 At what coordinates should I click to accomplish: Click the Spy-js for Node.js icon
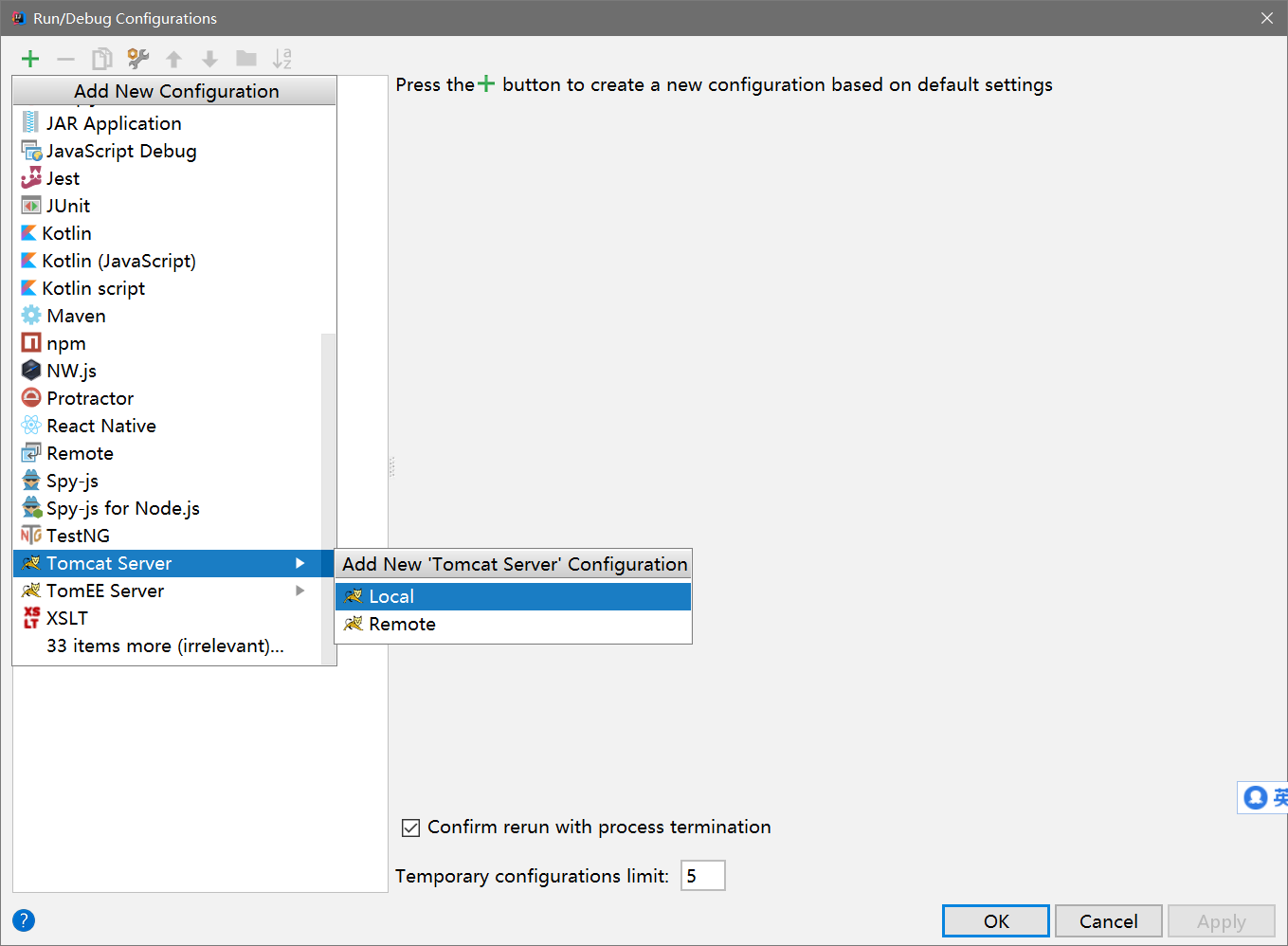[x=31, y=508]
